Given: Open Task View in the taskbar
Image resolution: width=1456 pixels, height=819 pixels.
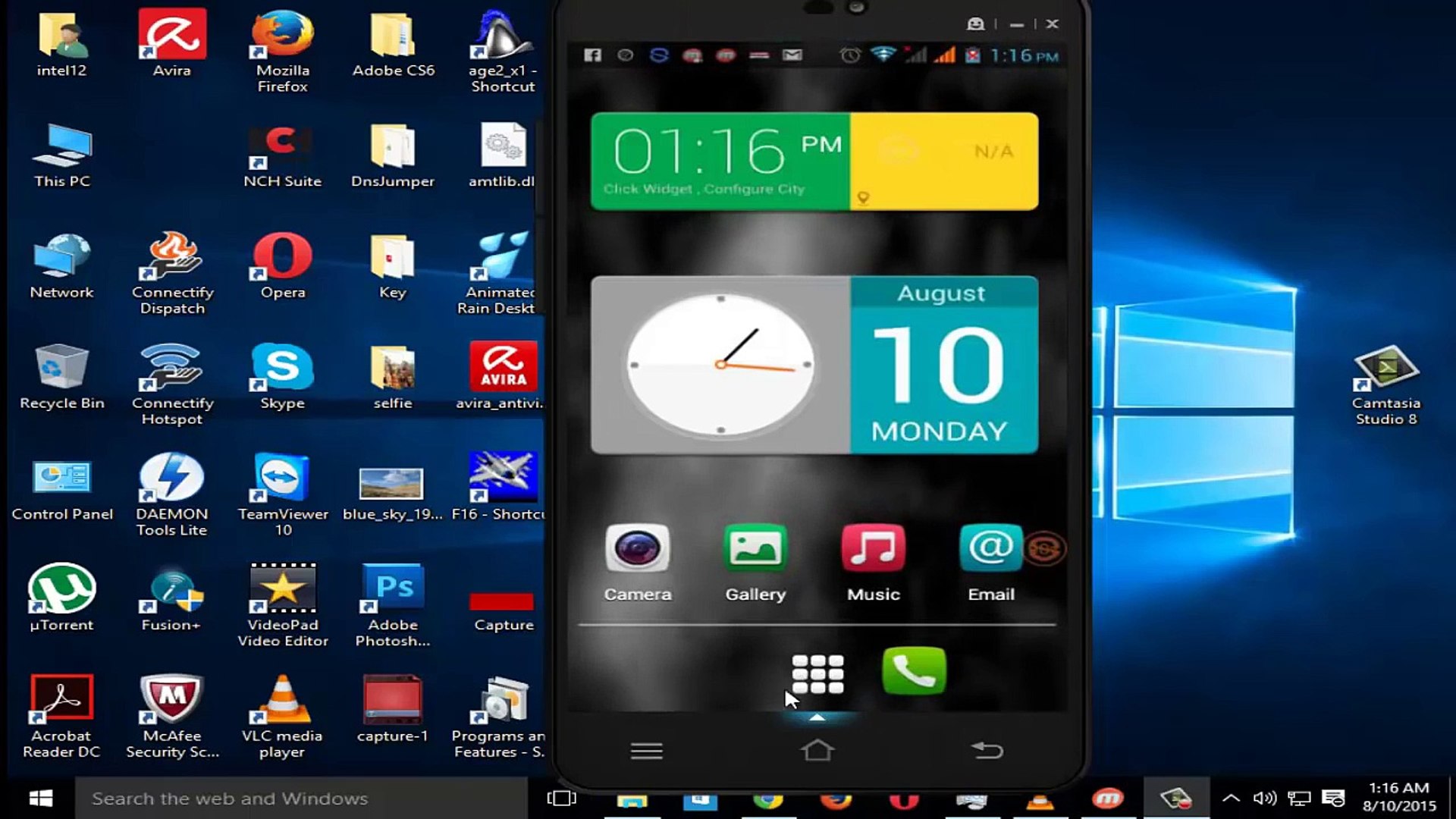Looking at the screenshot, I should pyautogui.click(x=561, y=799).
